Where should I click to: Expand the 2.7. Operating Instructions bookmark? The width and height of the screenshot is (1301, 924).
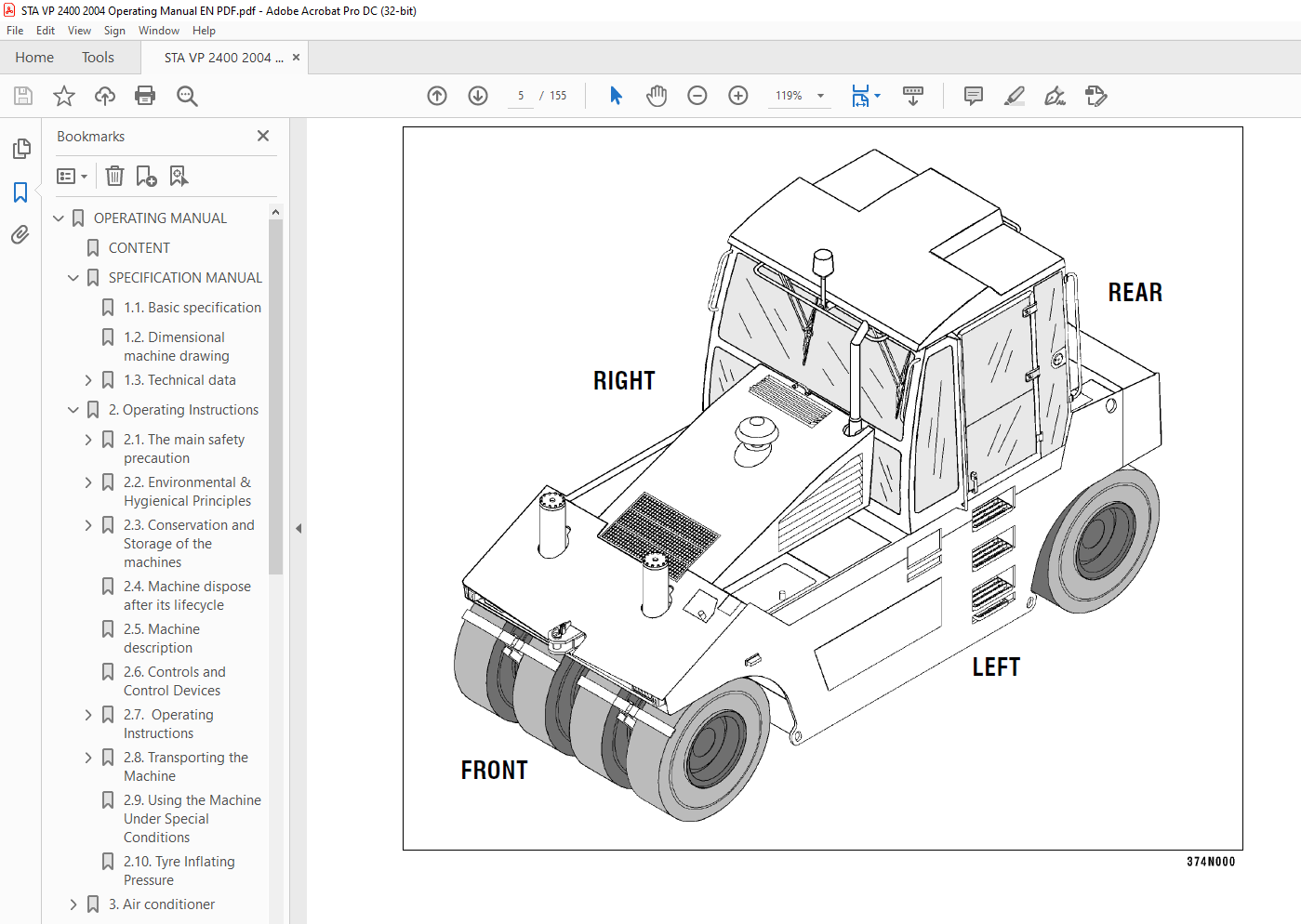[88, 715]
